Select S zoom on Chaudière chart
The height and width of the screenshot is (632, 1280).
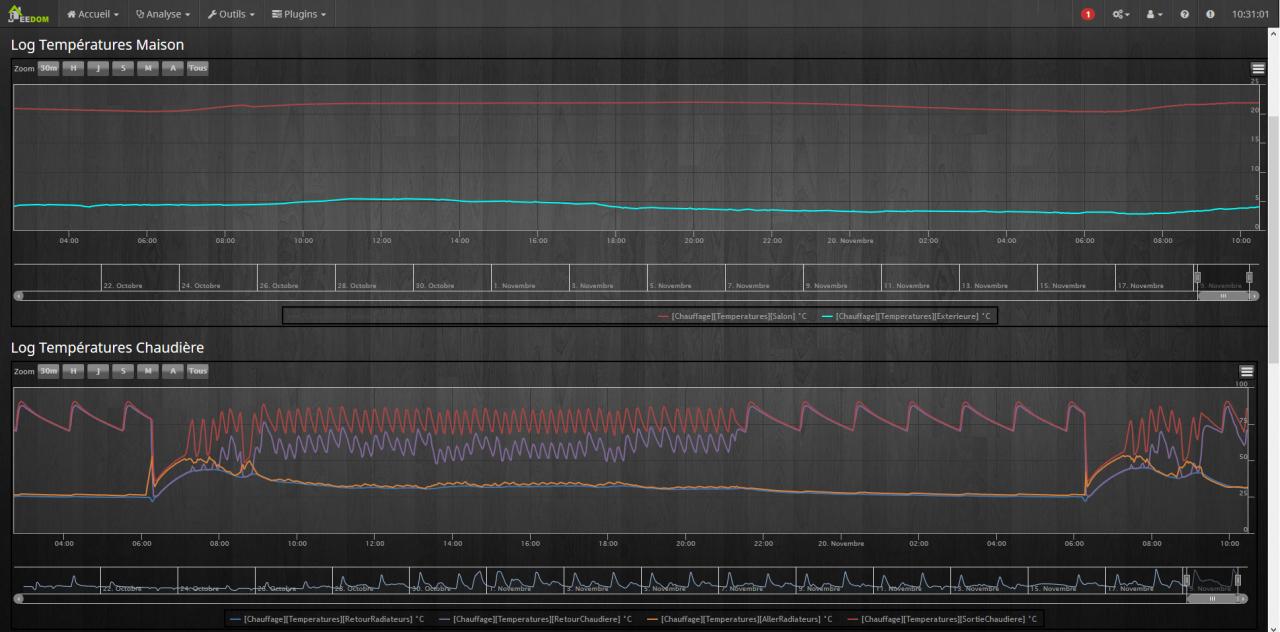pos(123,370)
